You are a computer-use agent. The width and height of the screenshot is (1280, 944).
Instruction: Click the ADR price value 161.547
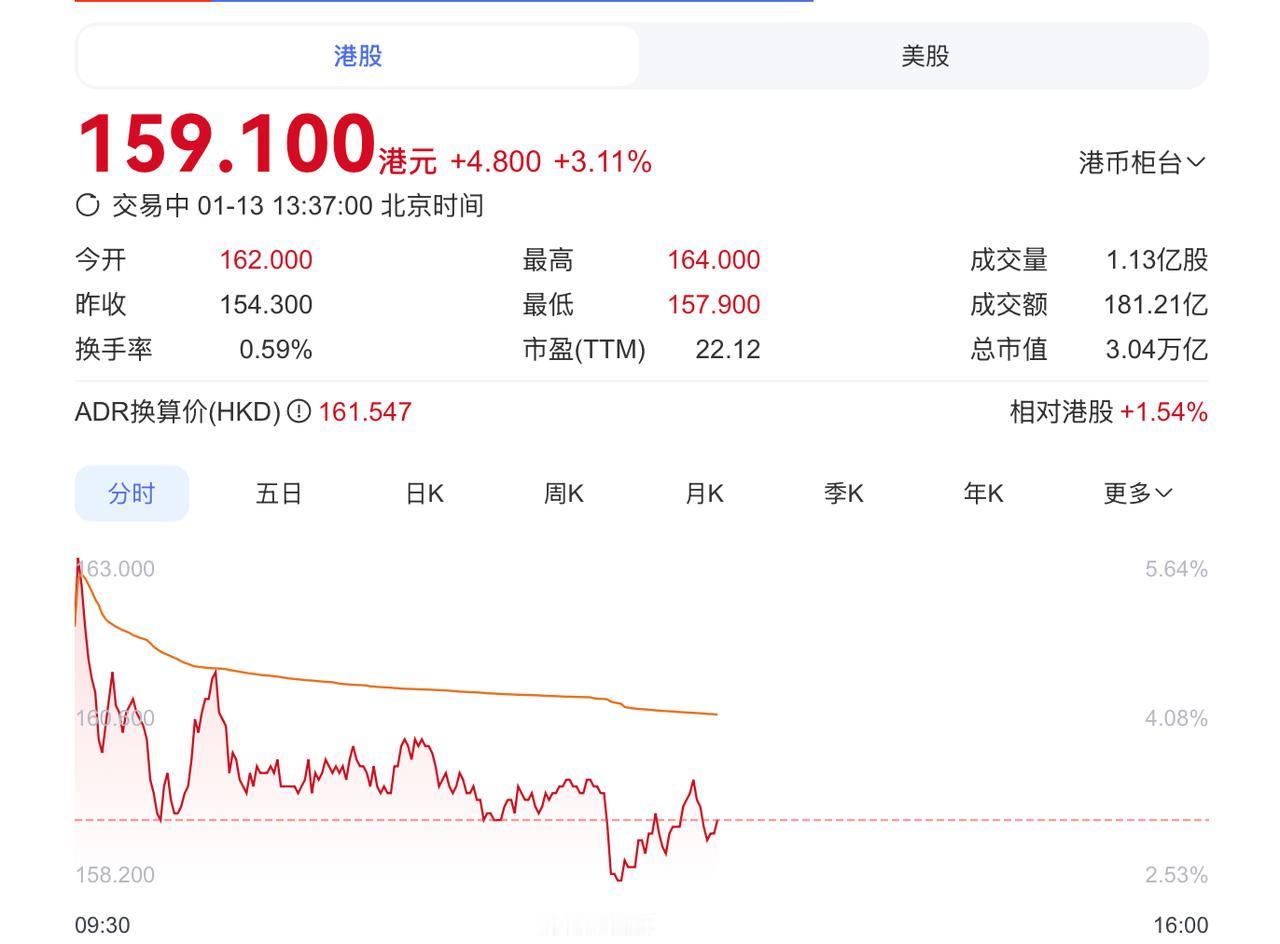pos(364,411)
